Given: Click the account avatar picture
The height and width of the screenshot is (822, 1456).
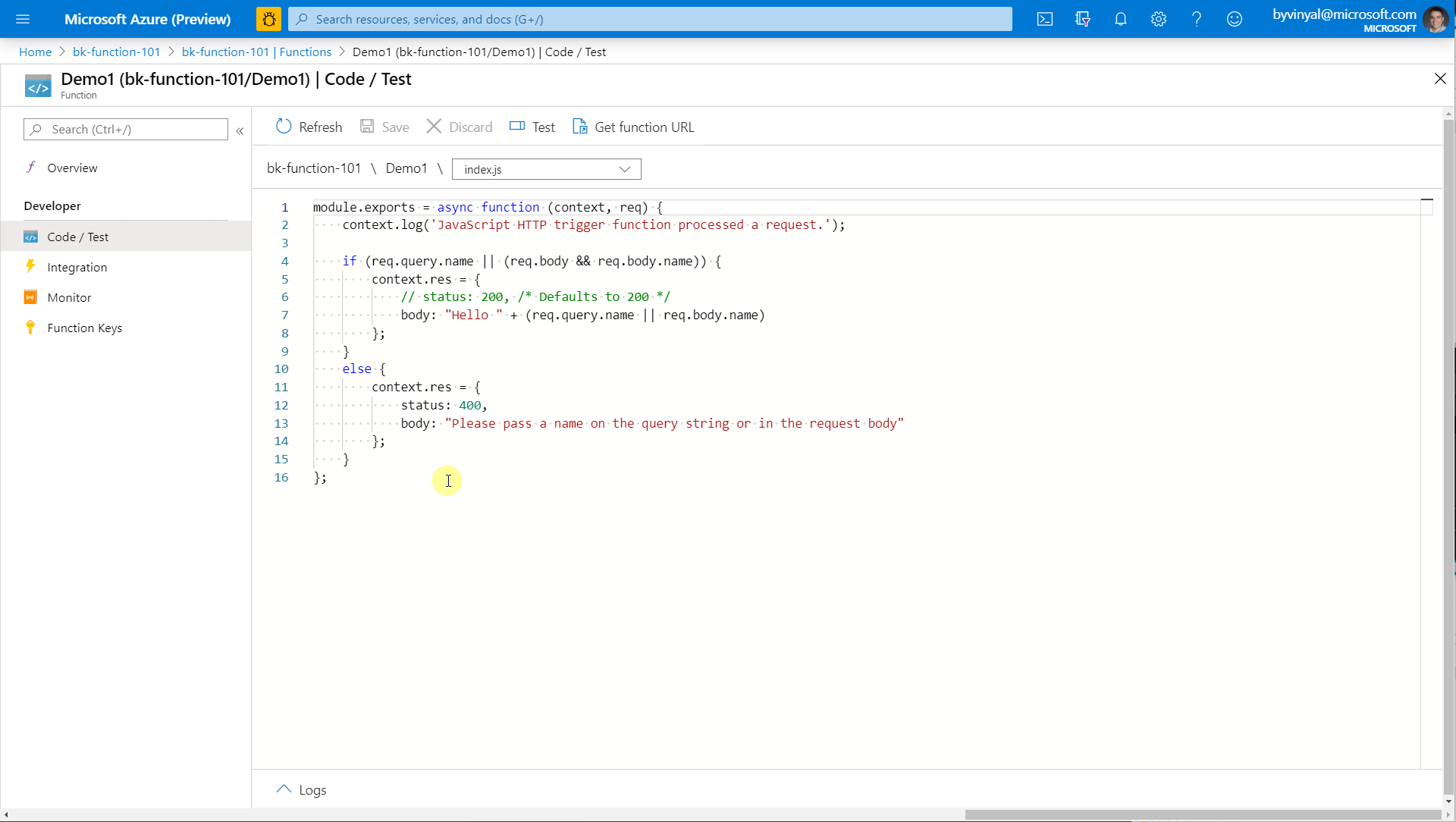Looking at the screenshot, I should (x=1437, y=19).
